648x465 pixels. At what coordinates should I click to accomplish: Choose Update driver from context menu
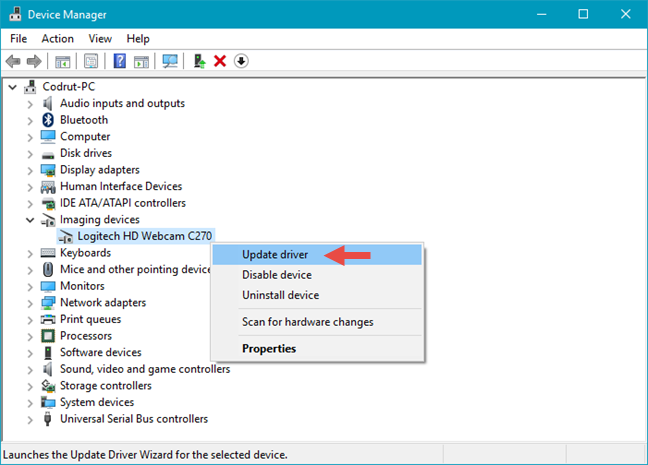317,255
